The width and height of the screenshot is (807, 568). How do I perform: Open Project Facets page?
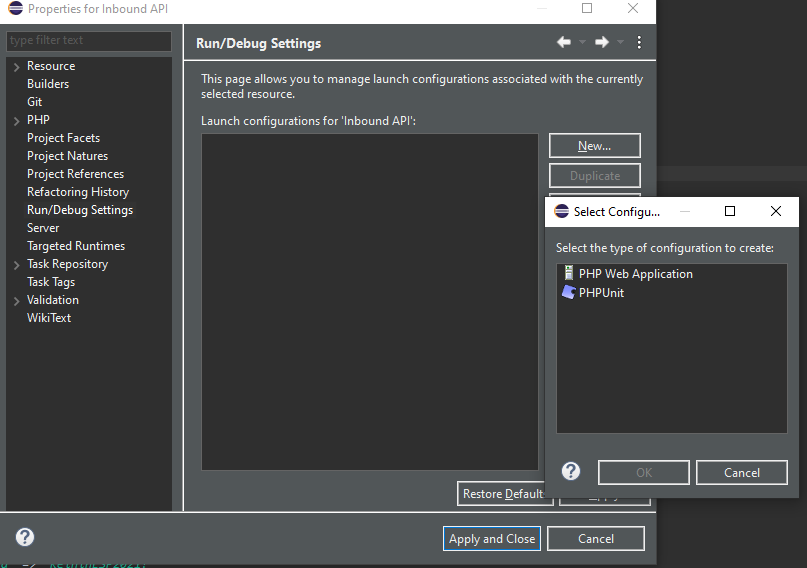pos(63,138)
